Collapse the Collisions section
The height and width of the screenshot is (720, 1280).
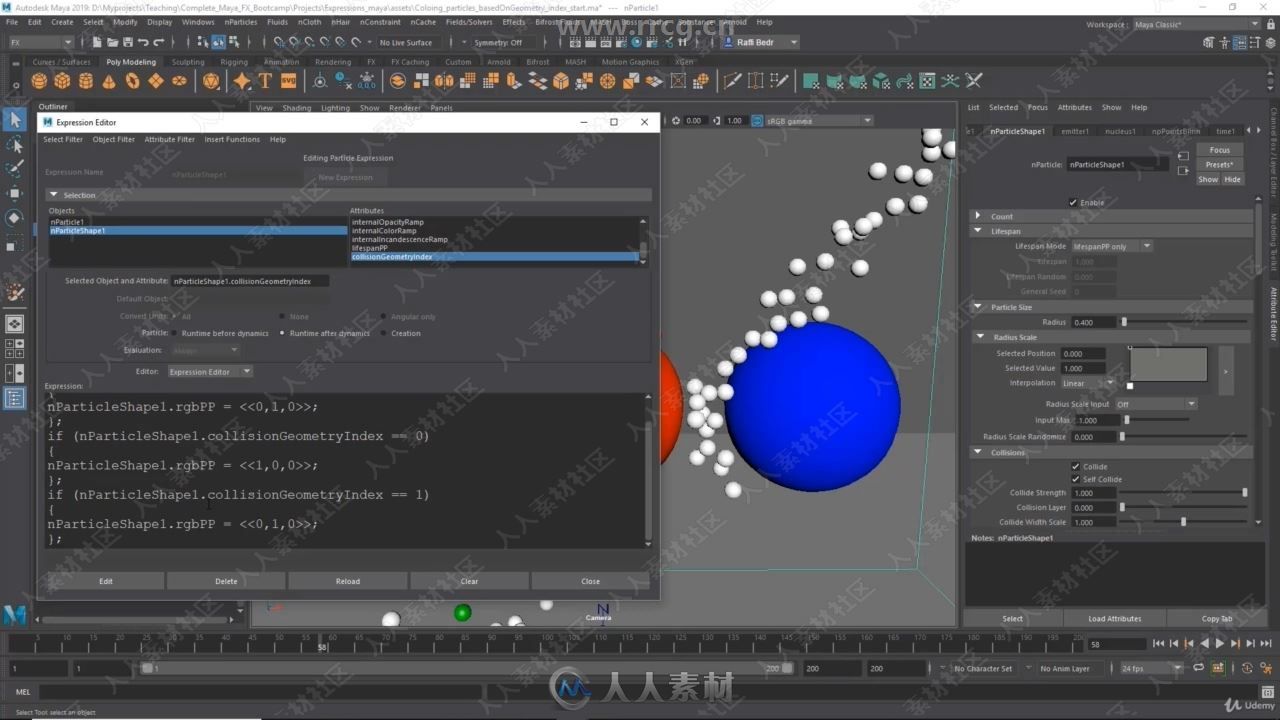click(x=978, y=452)
